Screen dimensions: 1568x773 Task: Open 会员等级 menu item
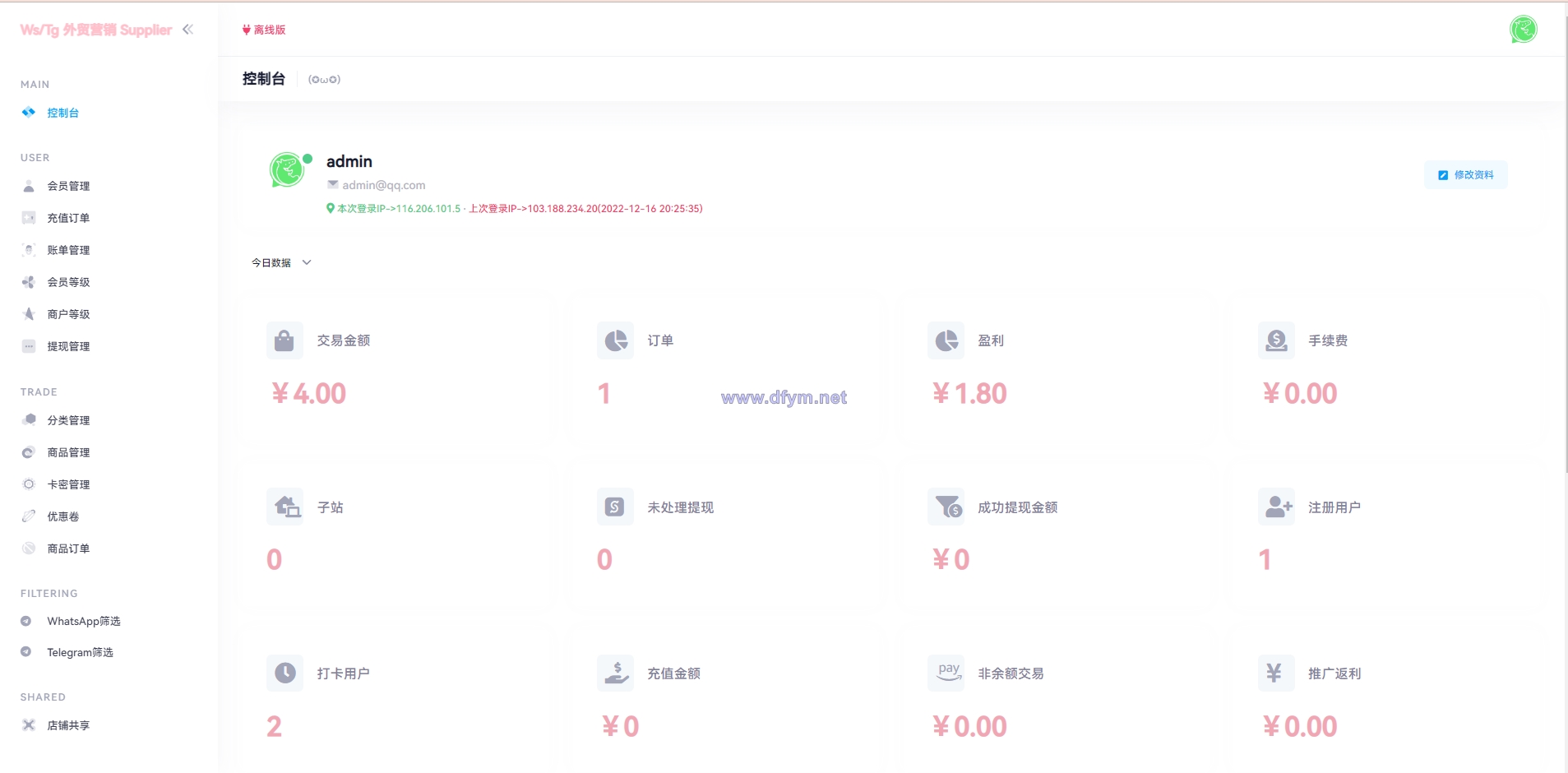pyautogui.click(x=68, y=282)
